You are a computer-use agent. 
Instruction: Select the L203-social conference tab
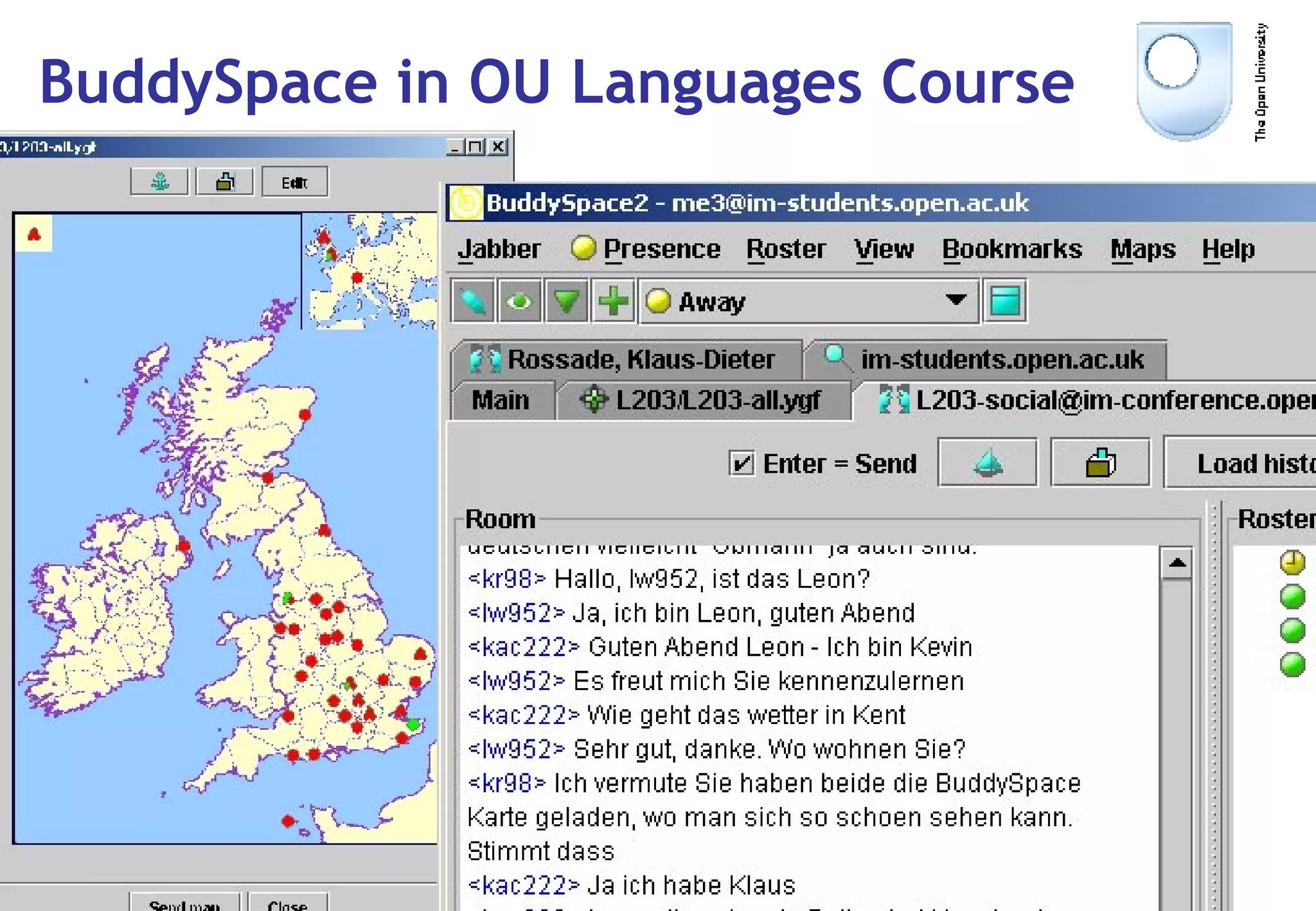(x=1086, y=400)
